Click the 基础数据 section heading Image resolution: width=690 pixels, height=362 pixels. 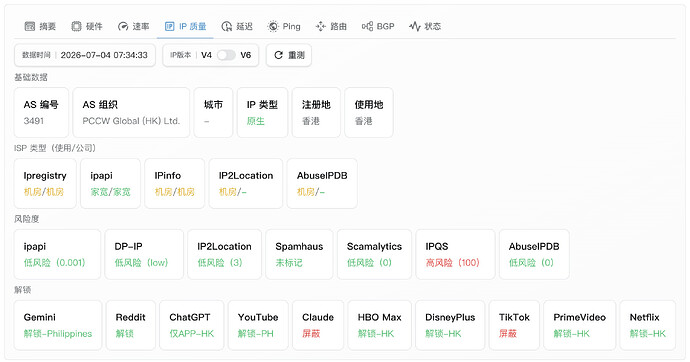pyautogui.click(x=31, y=77)
